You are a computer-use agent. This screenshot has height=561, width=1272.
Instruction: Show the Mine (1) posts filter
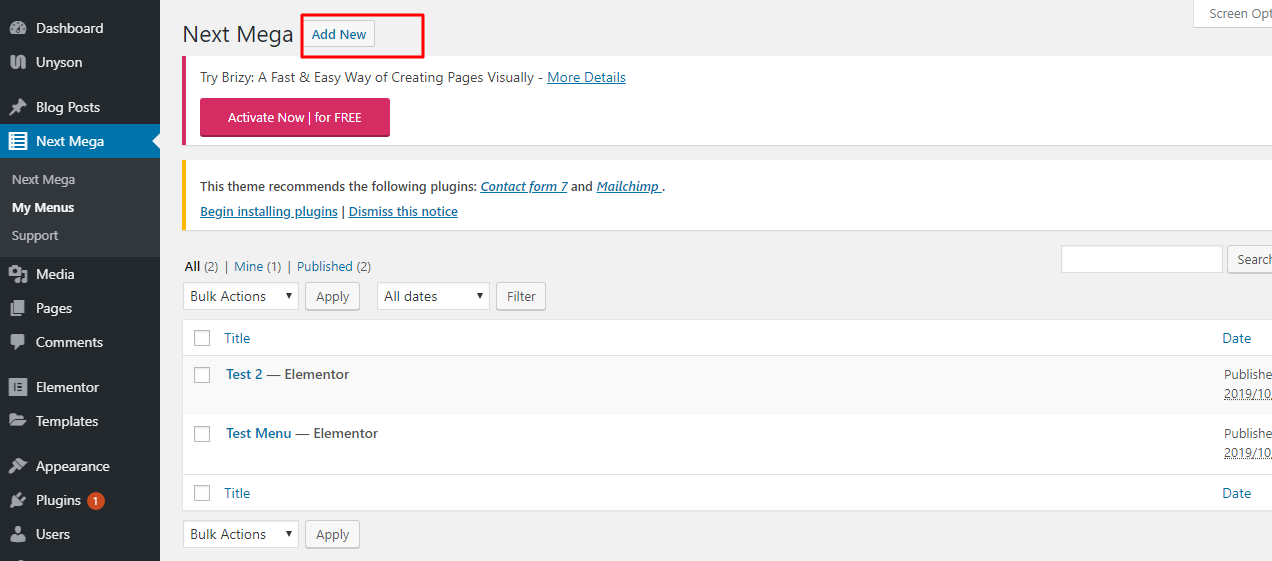(x=258, y=266)
